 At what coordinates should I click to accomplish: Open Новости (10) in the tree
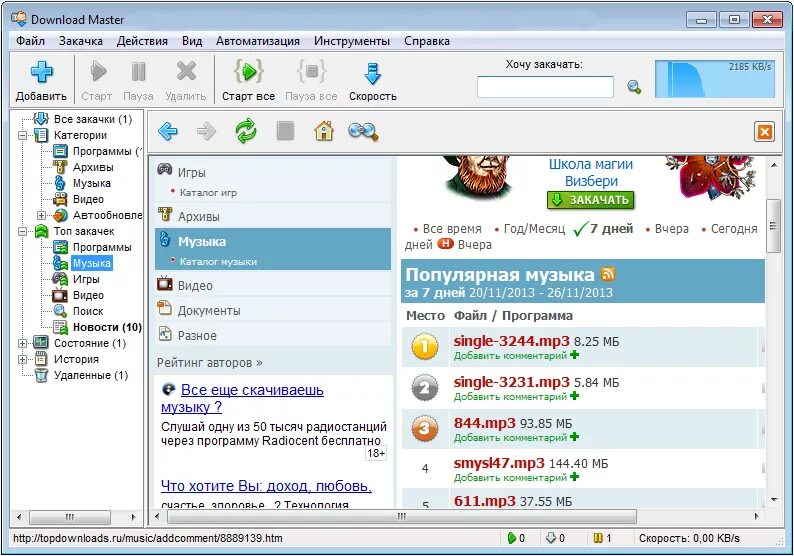[x=107, y=327]
